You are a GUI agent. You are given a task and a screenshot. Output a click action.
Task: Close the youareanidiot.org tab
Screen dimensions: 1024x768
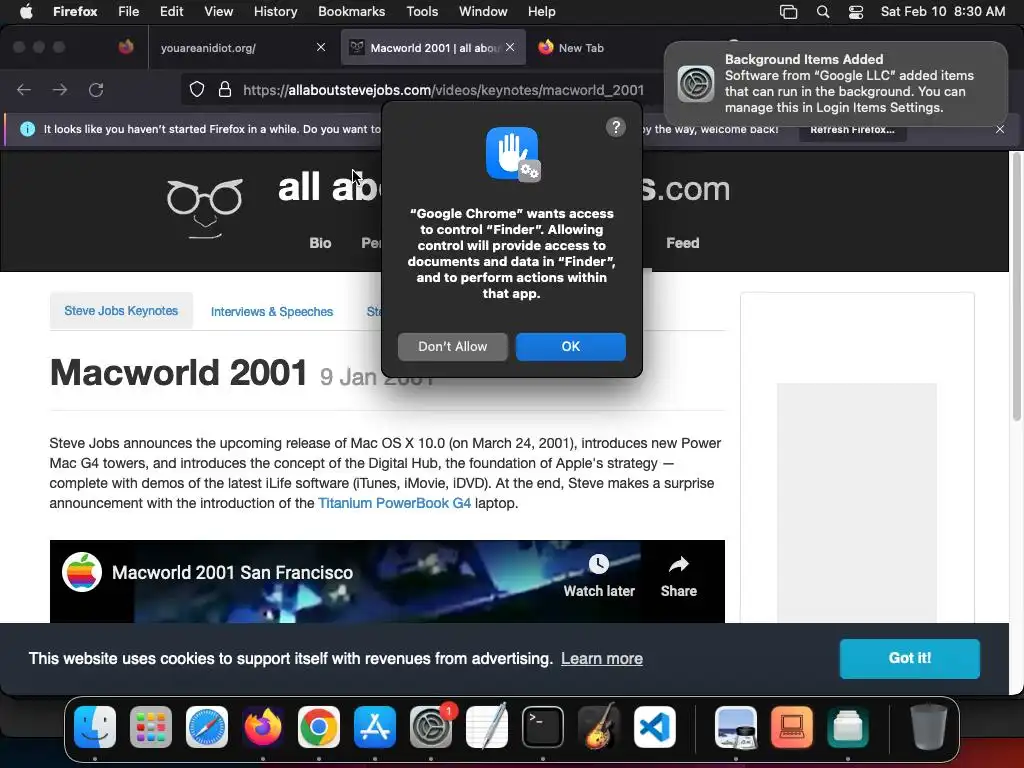tap(321, 47)
